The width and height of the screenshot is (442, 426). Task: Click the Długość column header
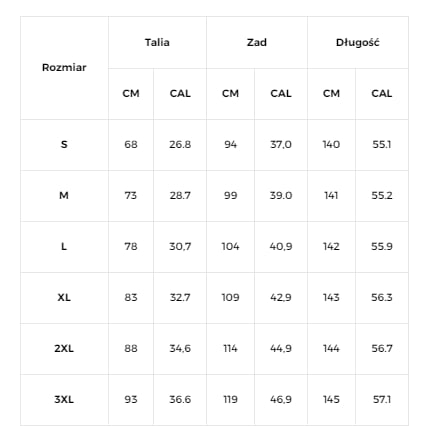[x=358, y=42]
